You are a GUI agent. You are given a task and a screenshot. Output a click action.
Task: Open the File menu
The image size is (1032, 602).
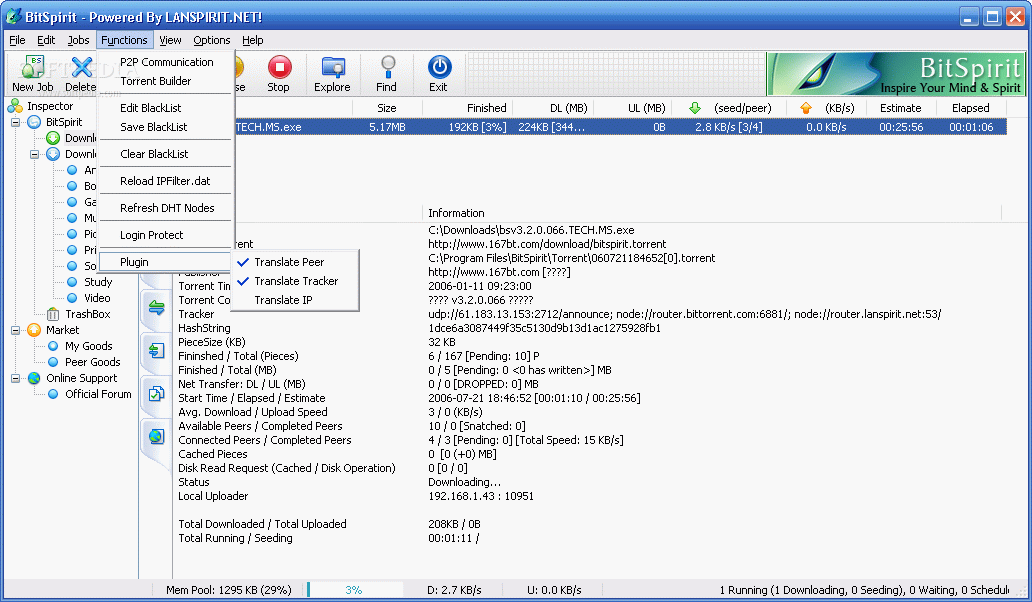point(17,40)
